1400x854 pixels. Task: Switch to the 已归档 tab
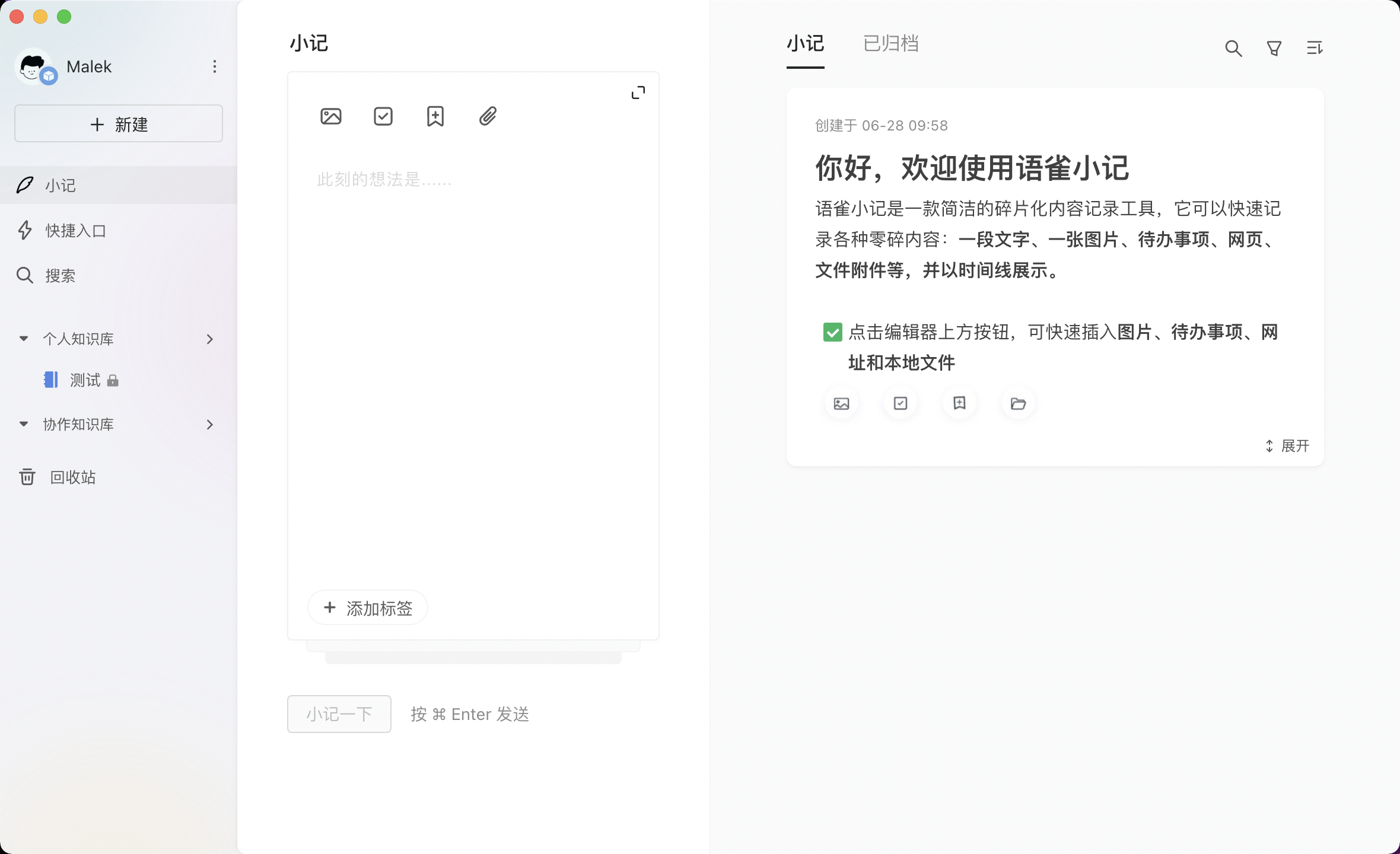[x=891, y=44]
